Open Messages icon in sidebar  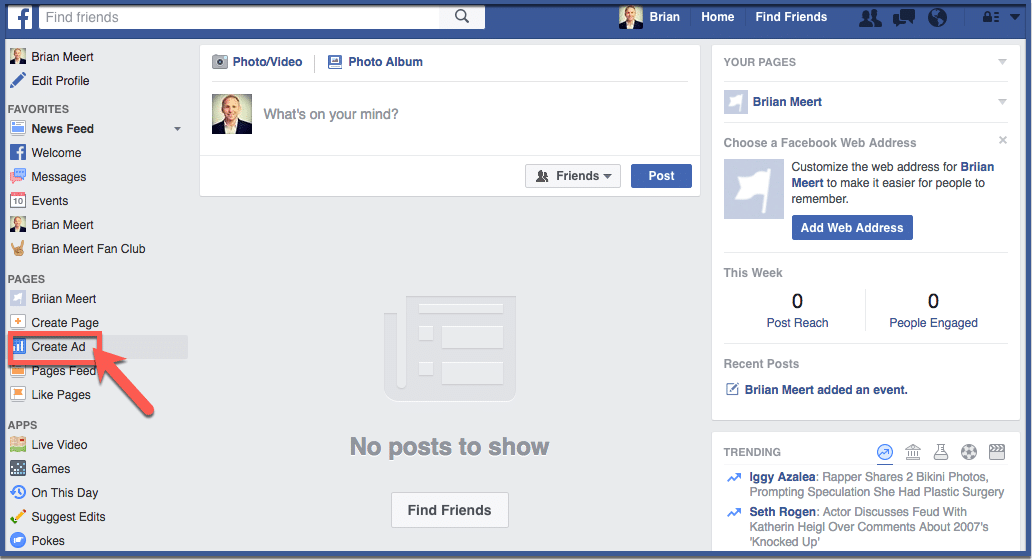18,176
